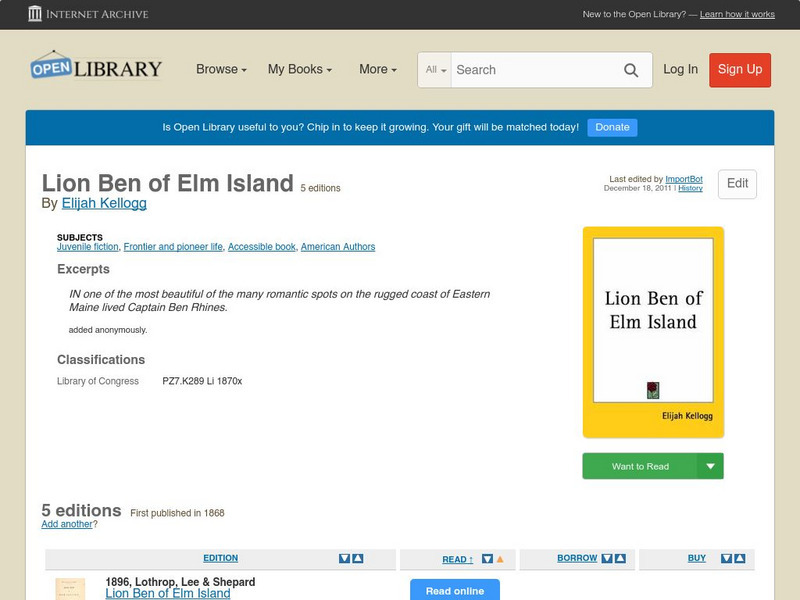
Task: Click the Open Library logo
Action: pos(95,66)
